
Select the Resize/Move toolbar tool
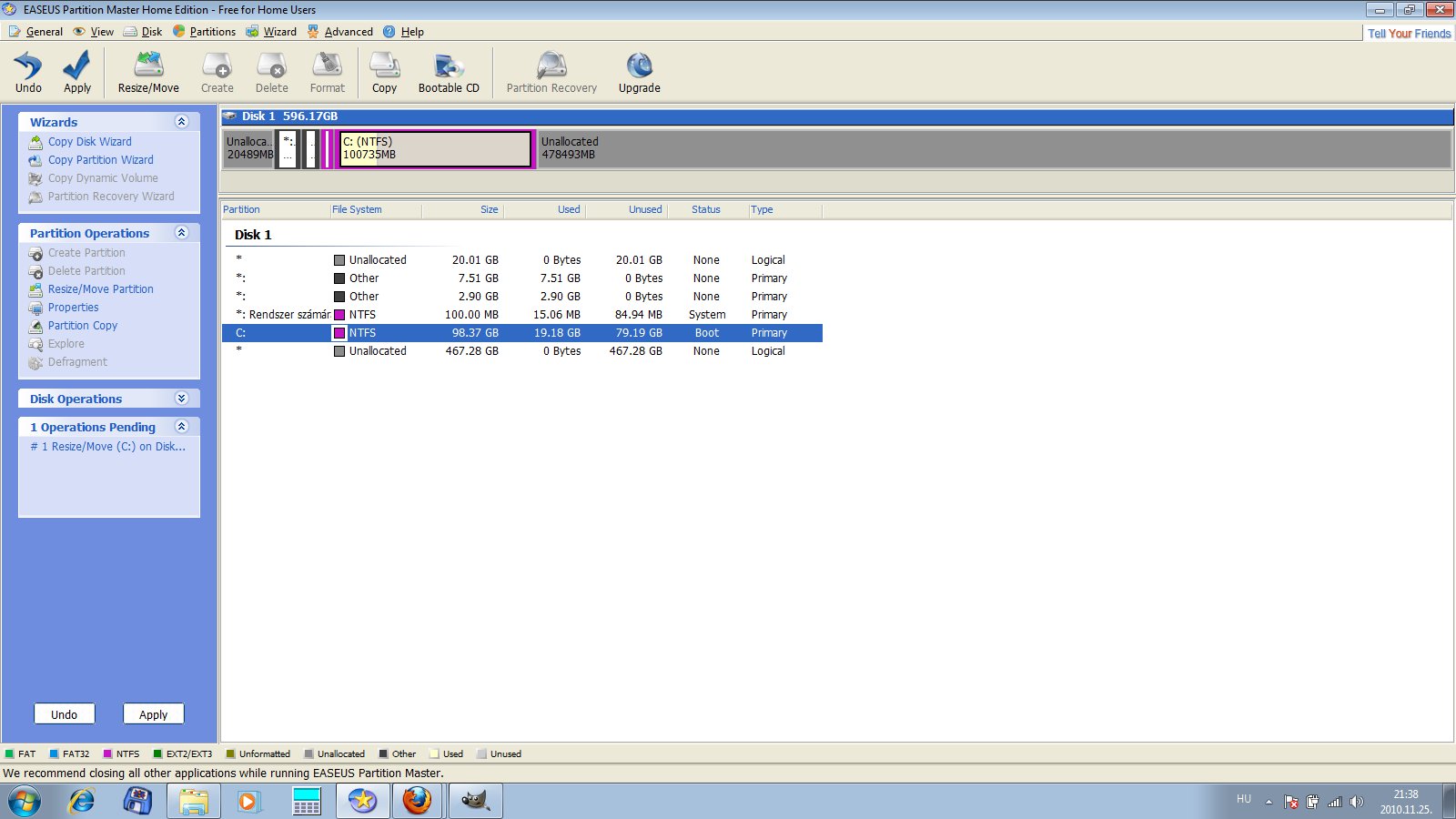pyautogui.click(x=148, y=72)
